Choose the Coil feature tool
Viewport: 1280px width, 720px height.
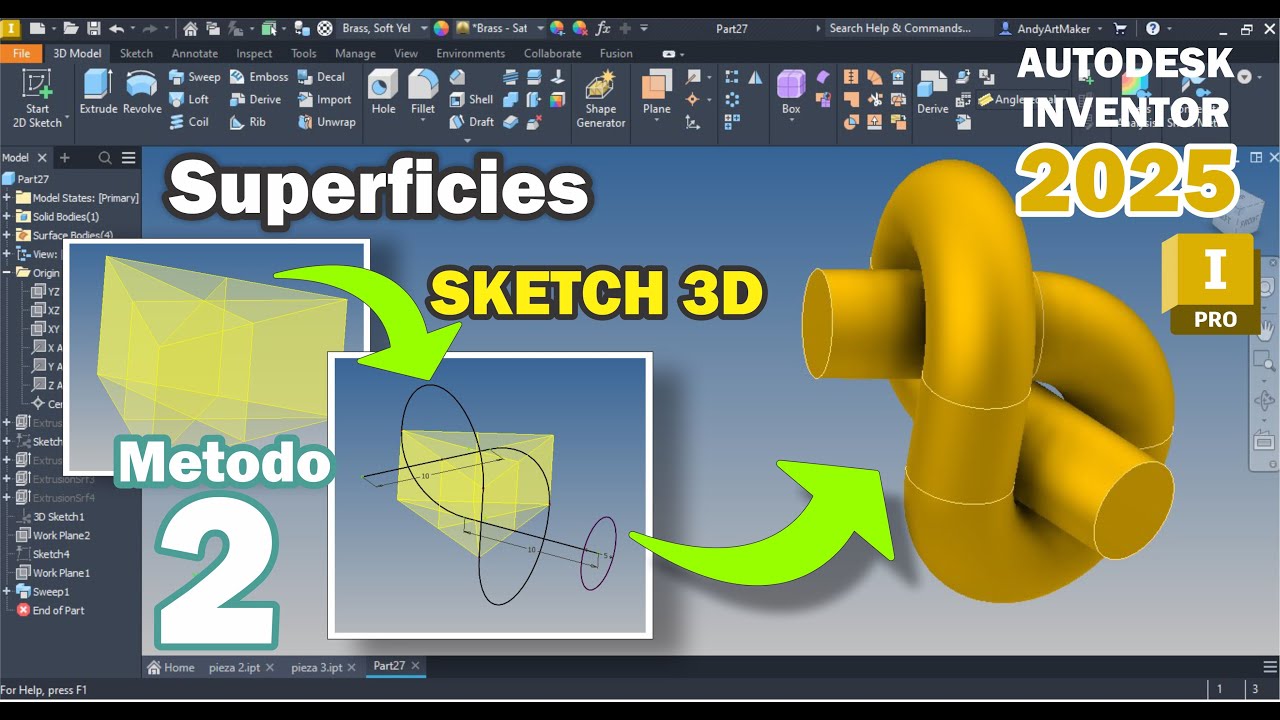[x=189, y=122]
